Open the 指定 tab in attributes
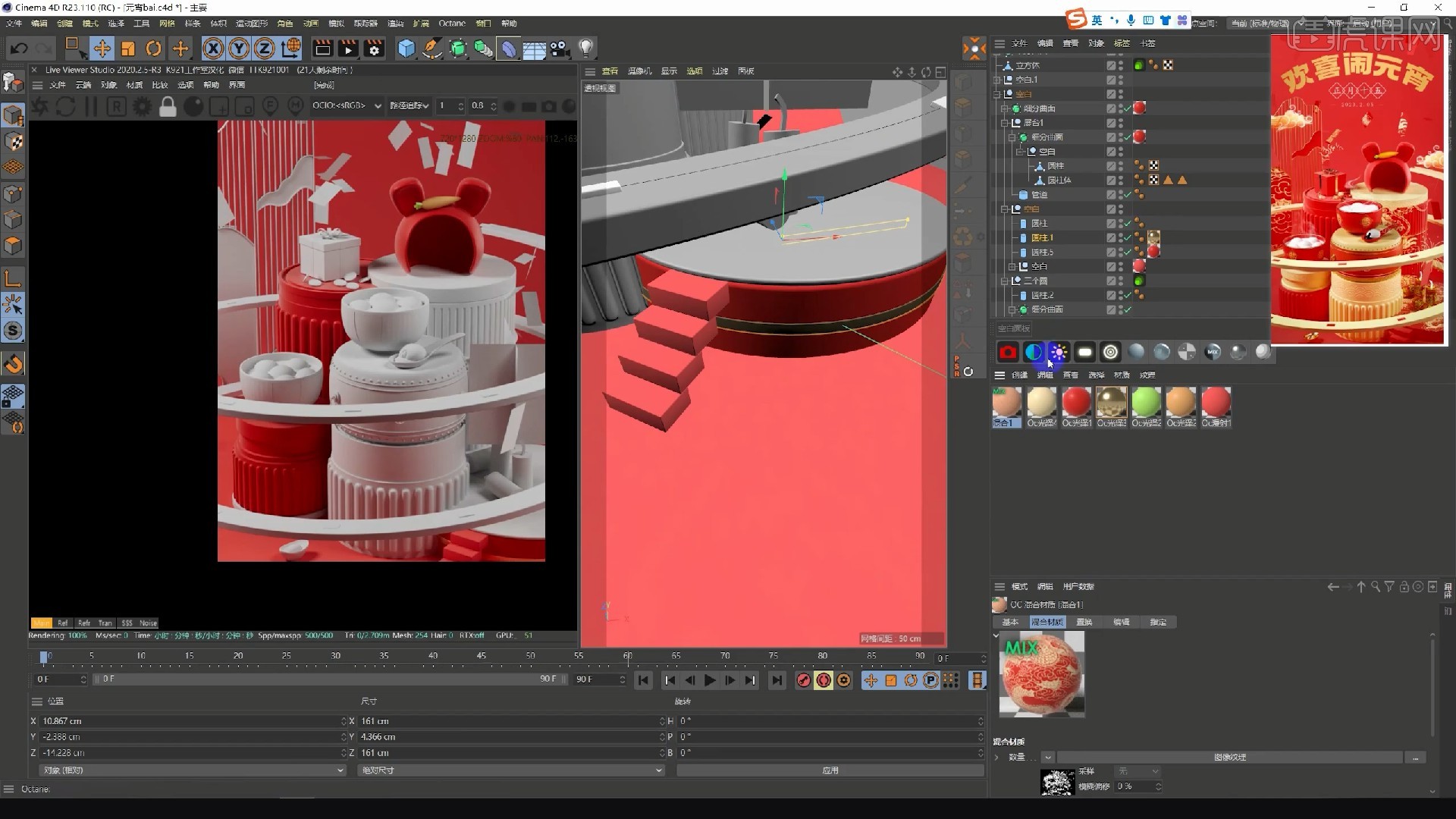The height and width of the screenshot is (819, 1456). [1158, 622]
